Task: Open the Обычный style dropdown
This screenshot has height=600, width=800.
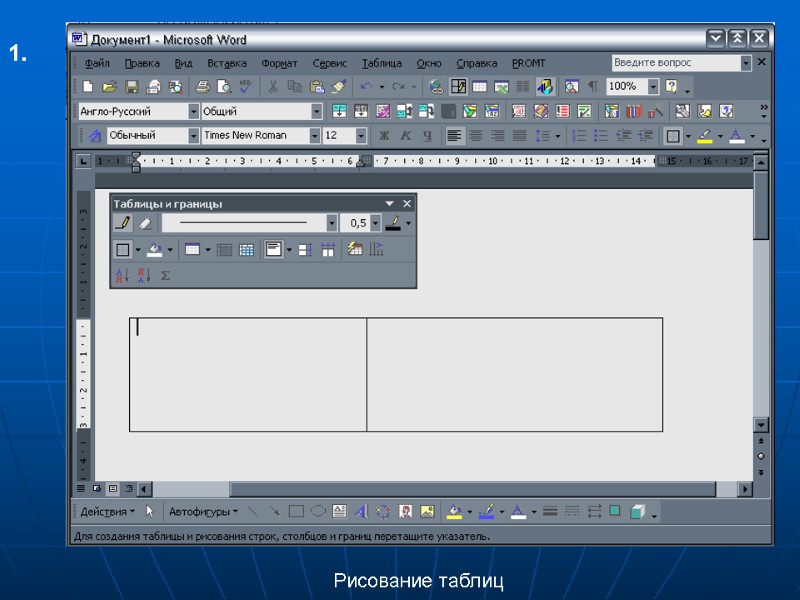Action: click(x=193, y=136)
